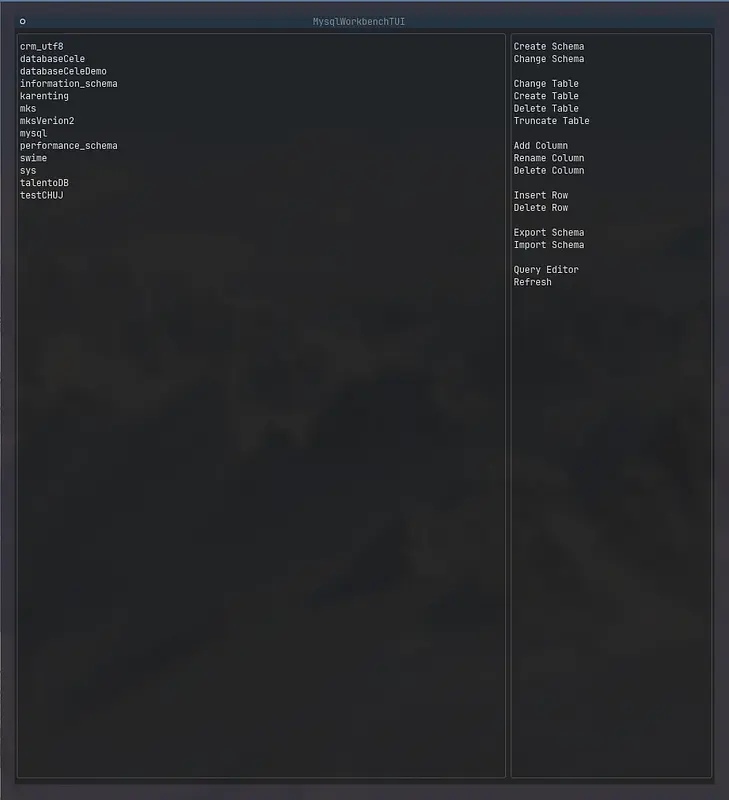Select Rename Column action

[x=548, y=158]
